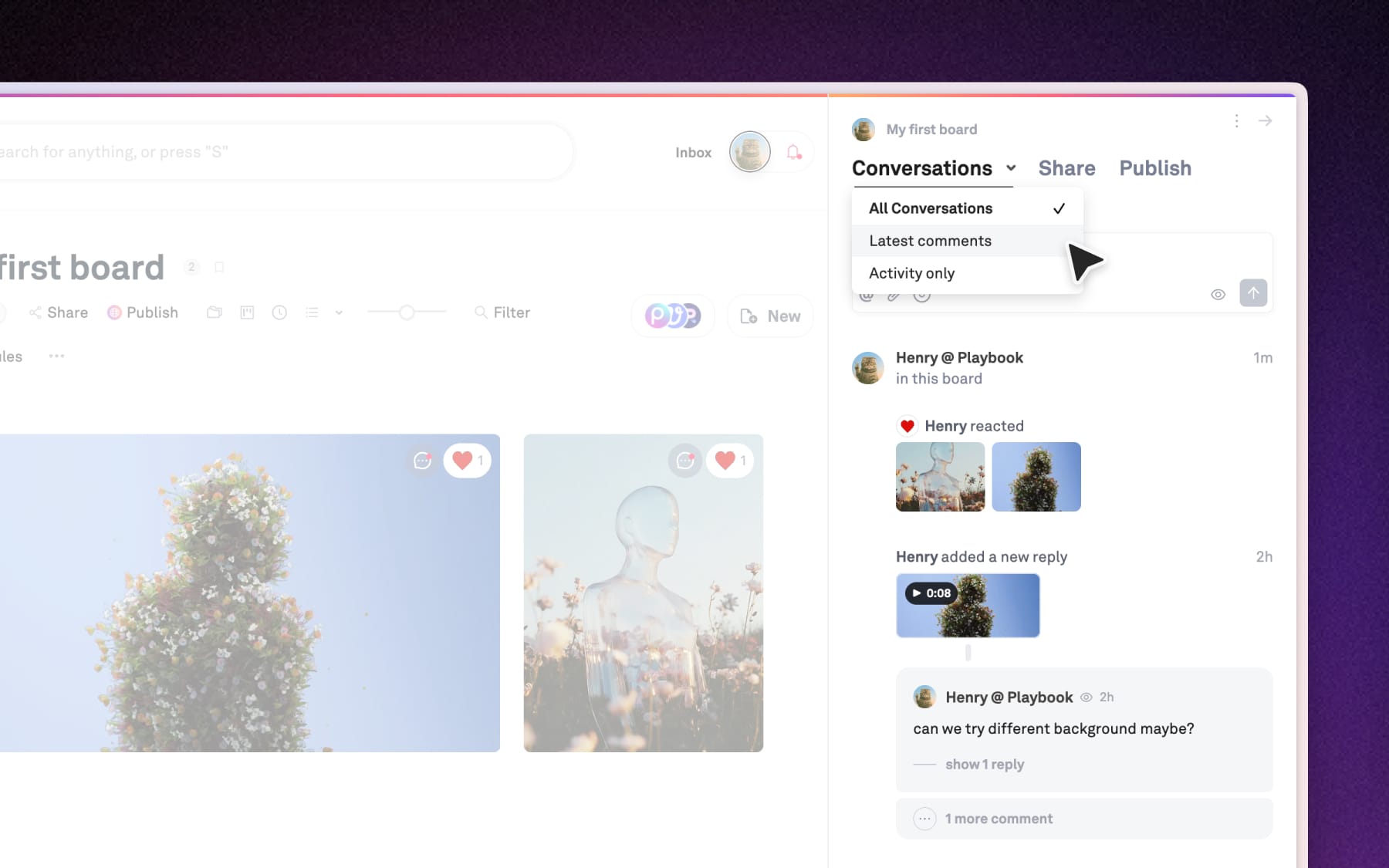Select Latest comments from the menu
This screenshot has width=1389, height=868.
930,241
